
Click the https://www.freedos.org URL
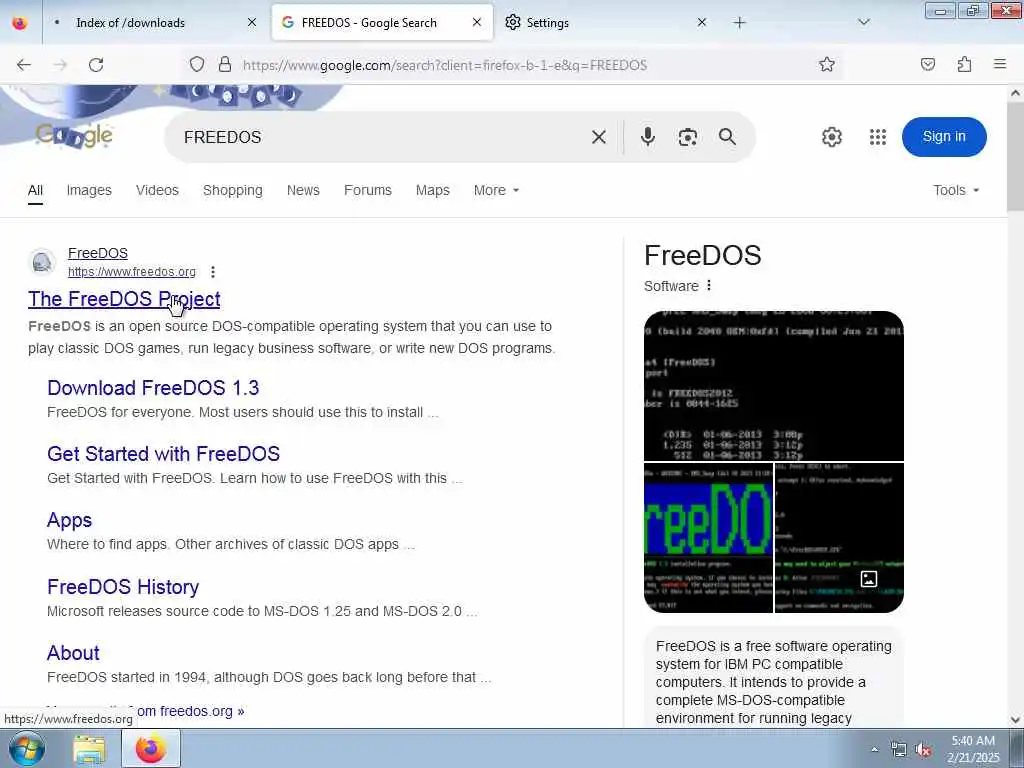[131, 272]
